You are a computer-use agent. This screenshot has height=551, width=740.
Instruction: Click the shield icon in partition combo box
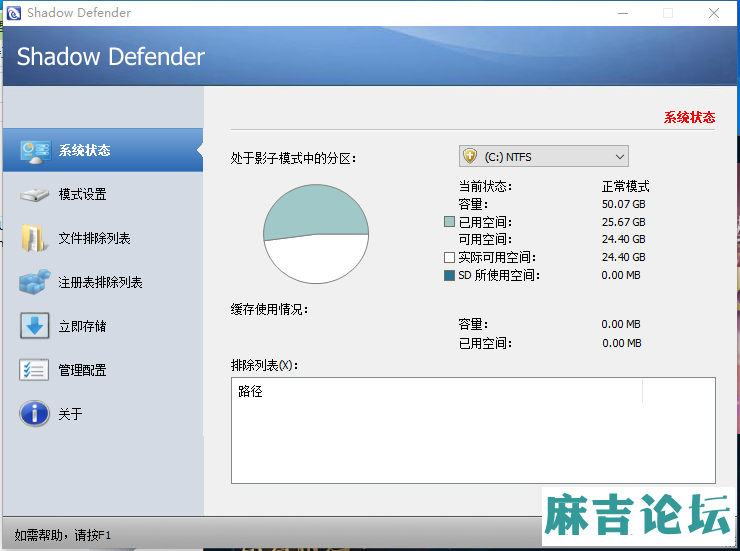click(x=470, y=156)
